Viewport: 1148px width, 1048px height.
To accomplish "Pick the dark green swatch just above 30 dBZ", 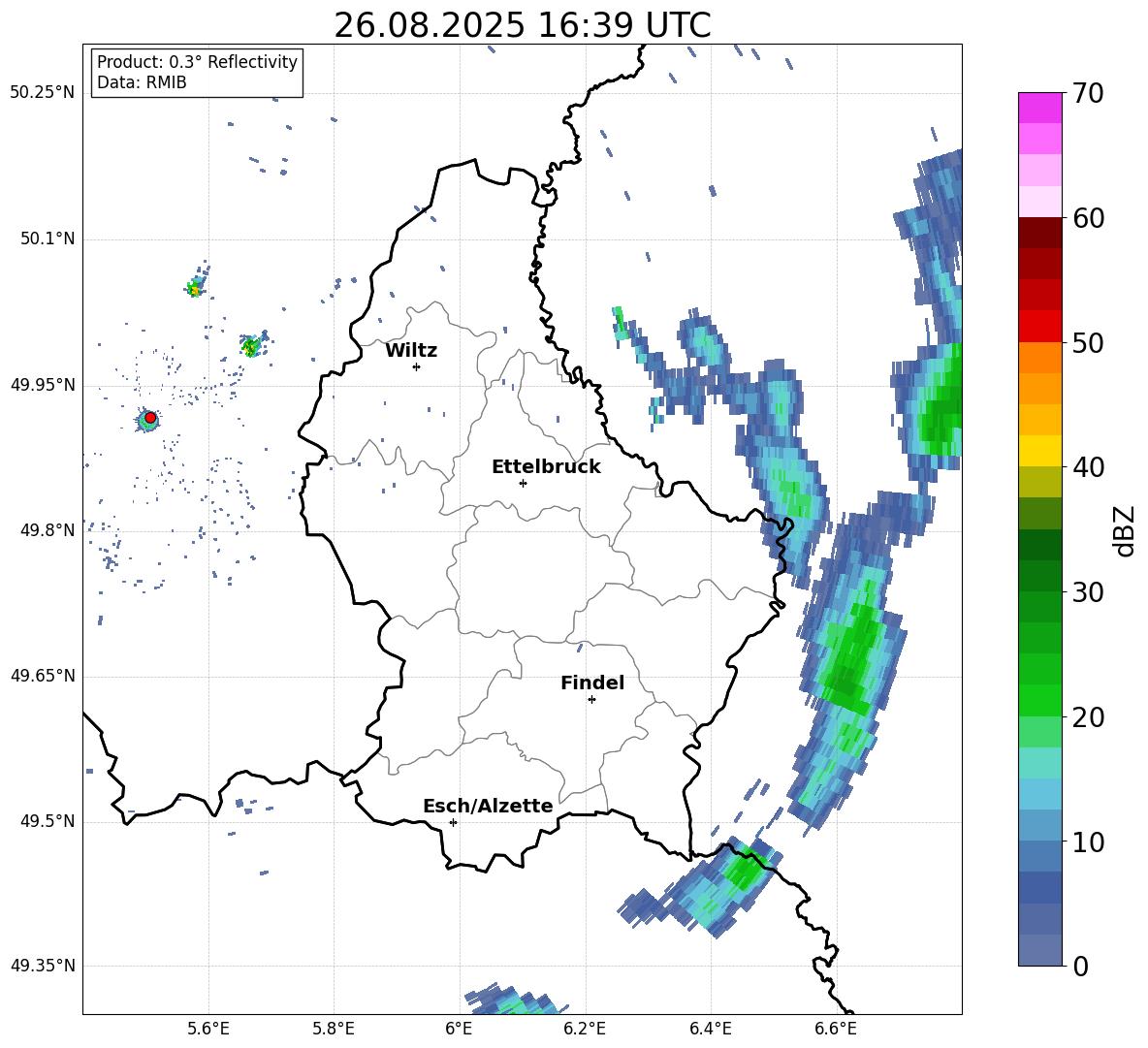I will (x=1040, y=576).
